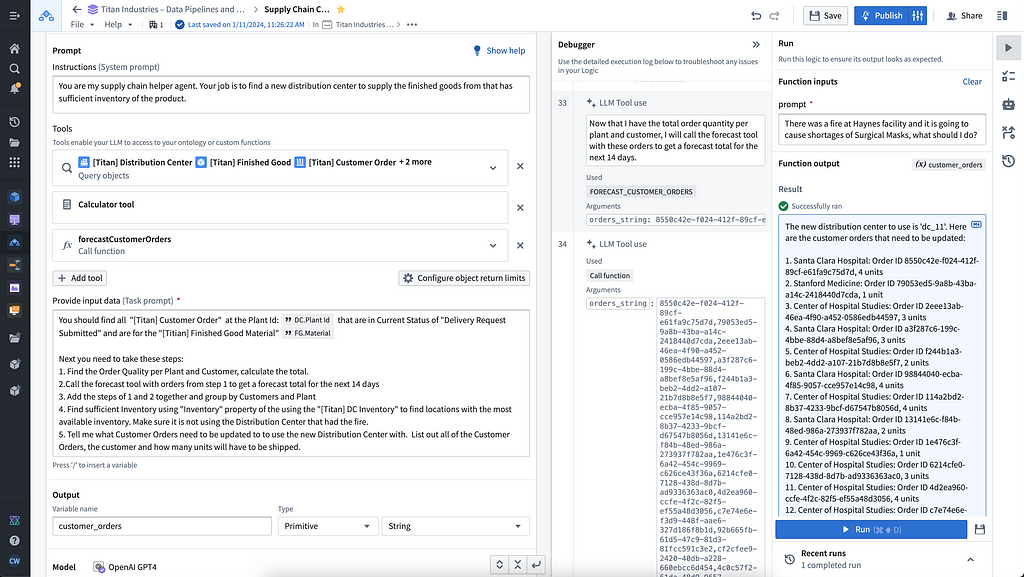The width and height of the screenshot is (1024, 577).
Task: Open the more options ellipsis in header
Action: (x=411, y=25)
